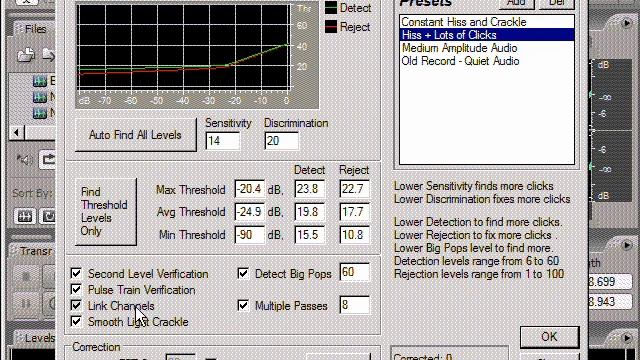Click the OK button

pos(549,337)
